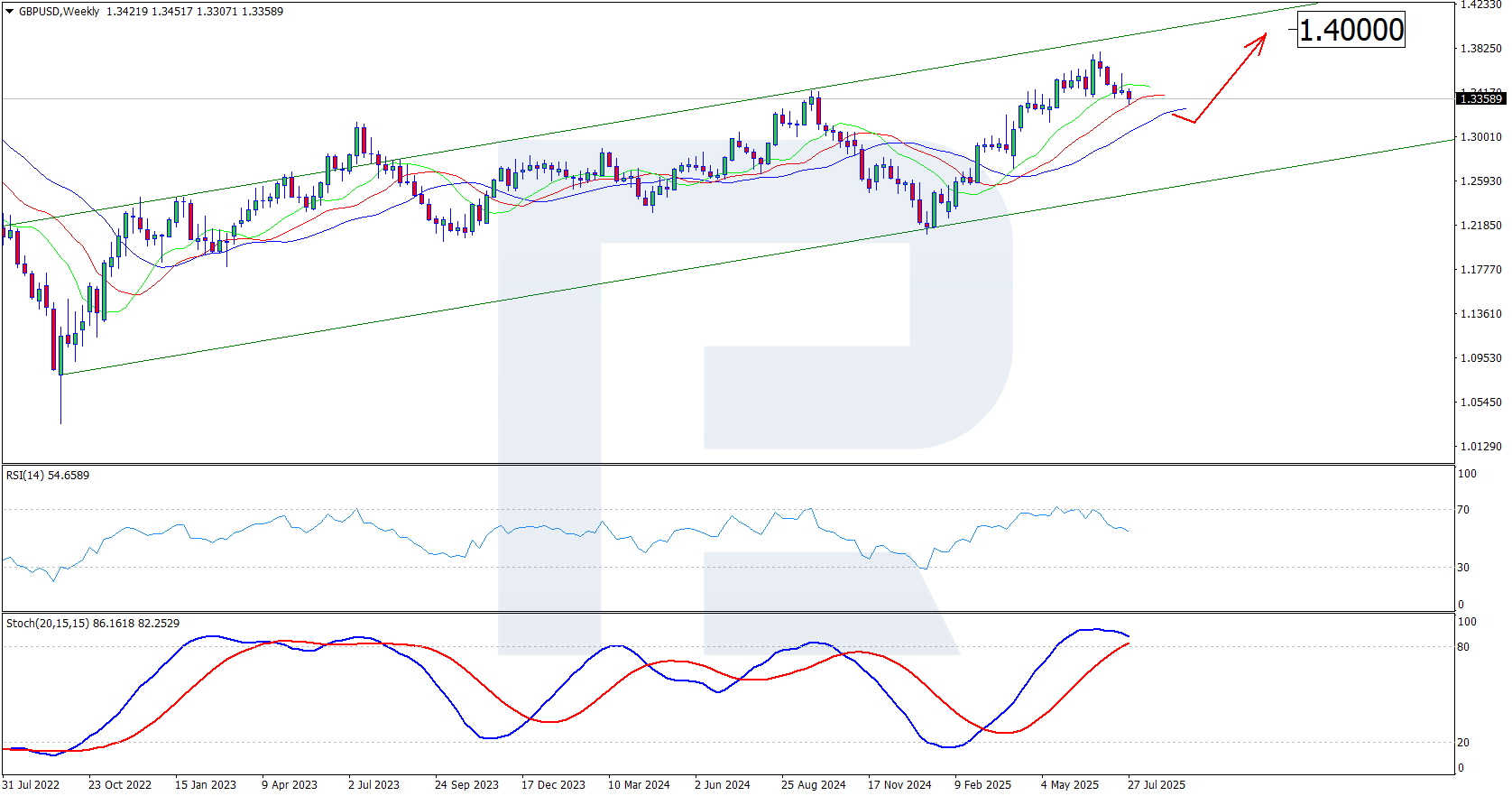Image resolution: width=1512 pixels, height=796 pixels.
Task: Click the RSI 30 level label
Action: click(1463, 568)
